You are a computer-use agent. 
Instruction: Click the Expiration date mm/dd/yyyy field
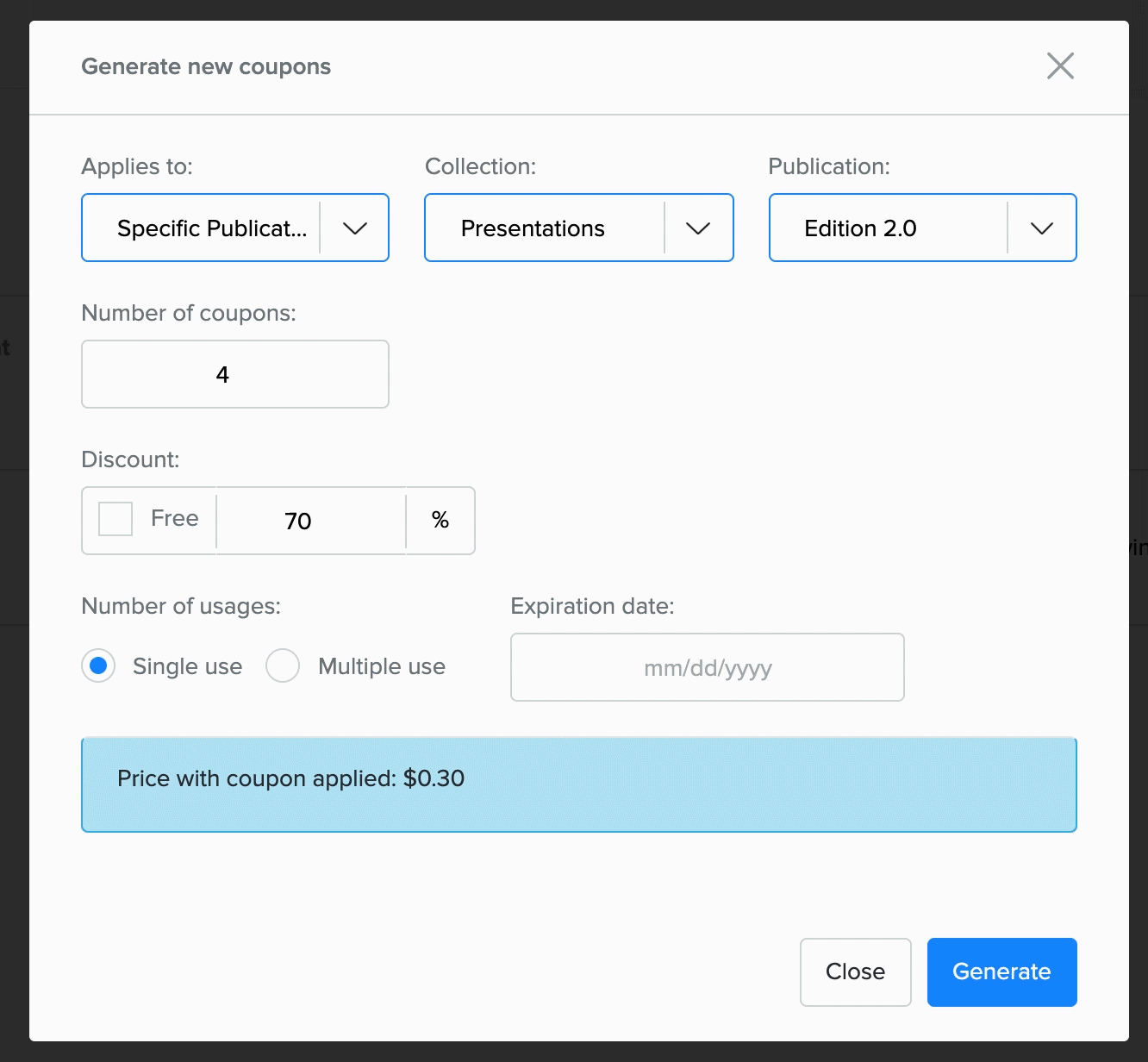(707, 667)
